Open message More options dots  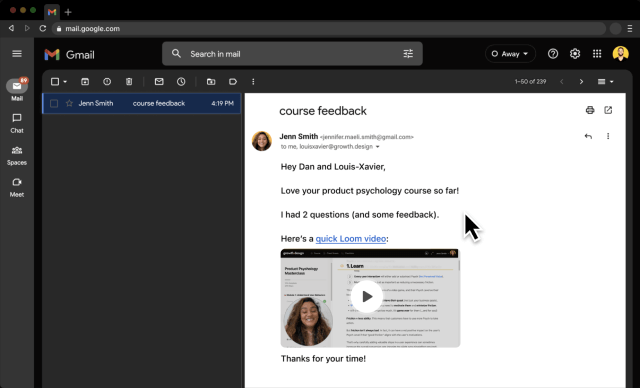pos(608,136)
